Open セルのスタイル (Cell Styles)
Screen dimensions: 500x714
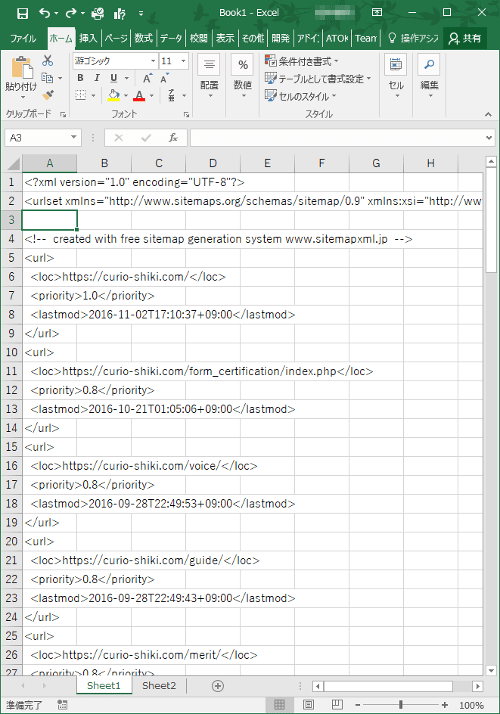click(x=301, y=96)
